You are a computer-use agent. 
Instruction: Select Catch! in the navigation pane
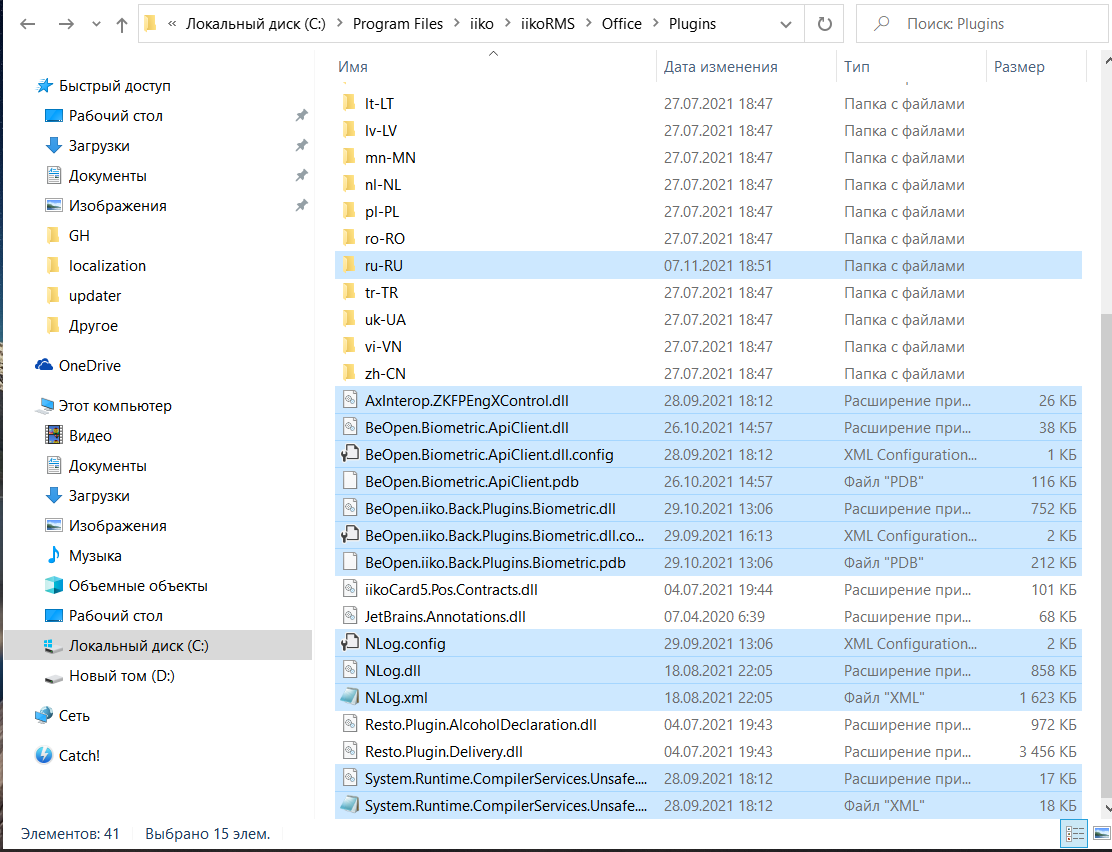[x=79, y=756]
